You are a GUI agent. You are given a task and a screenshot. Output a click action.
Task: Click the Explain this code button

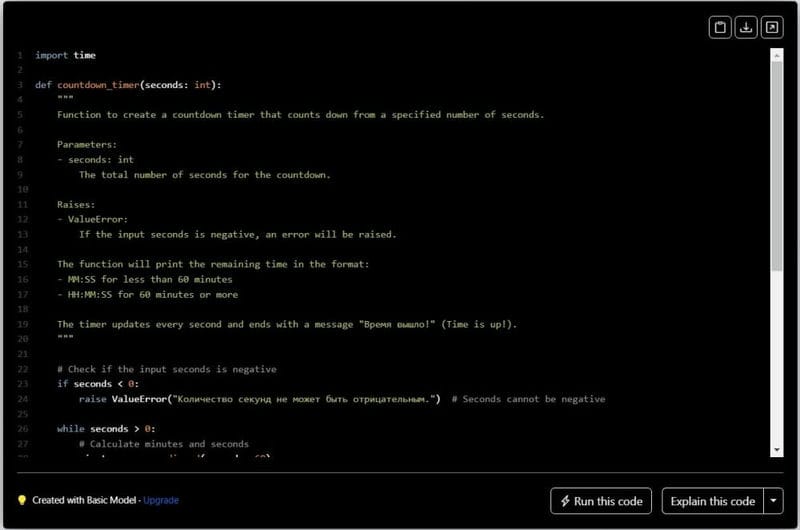[x=713, y=501]
